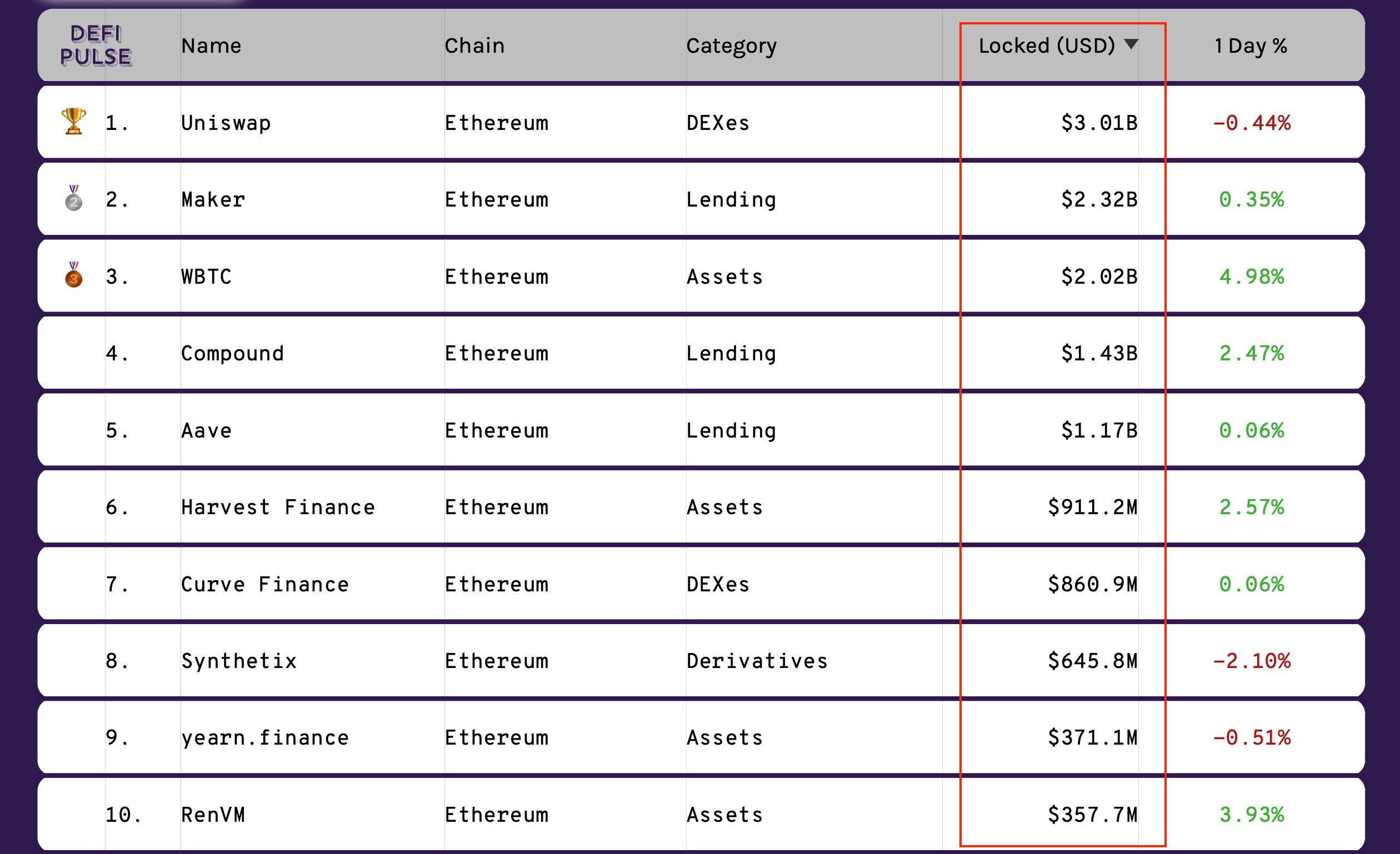Image resolution: width=1400 pixels, height=854 pixels.
Task: Select the Aave row name
Action: click(x=206, y=430)
